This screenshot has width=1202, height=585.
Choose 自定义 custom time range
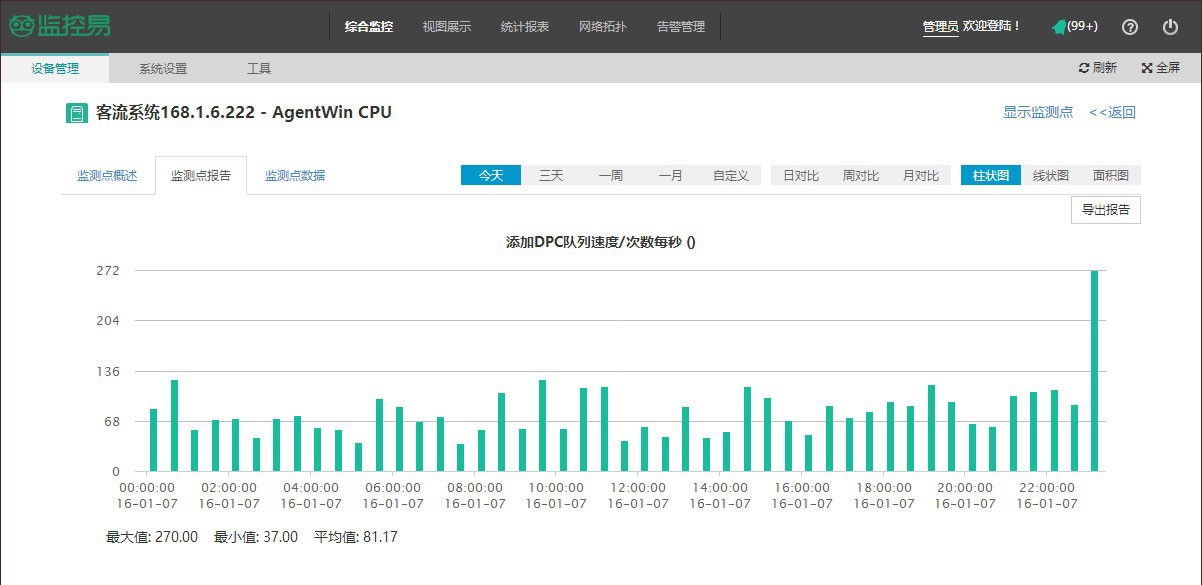coord(731,175)
